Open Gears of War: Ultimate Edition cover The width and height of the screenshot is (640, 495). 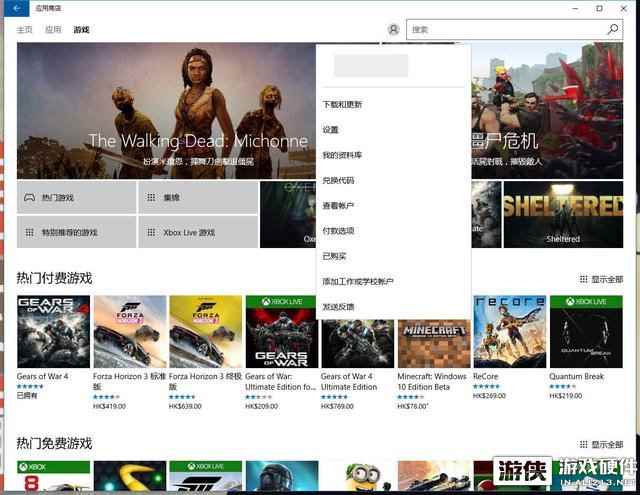pyautogui.click(x=282, y=332)
